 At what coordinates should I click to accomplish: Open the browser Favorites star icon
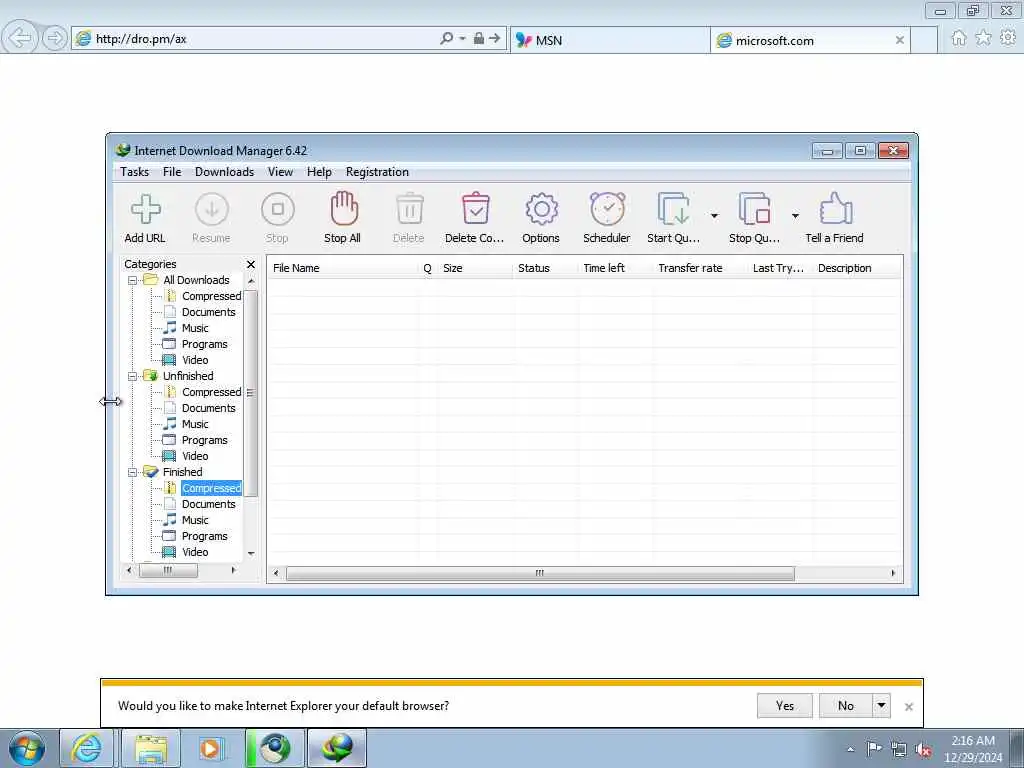984,38
